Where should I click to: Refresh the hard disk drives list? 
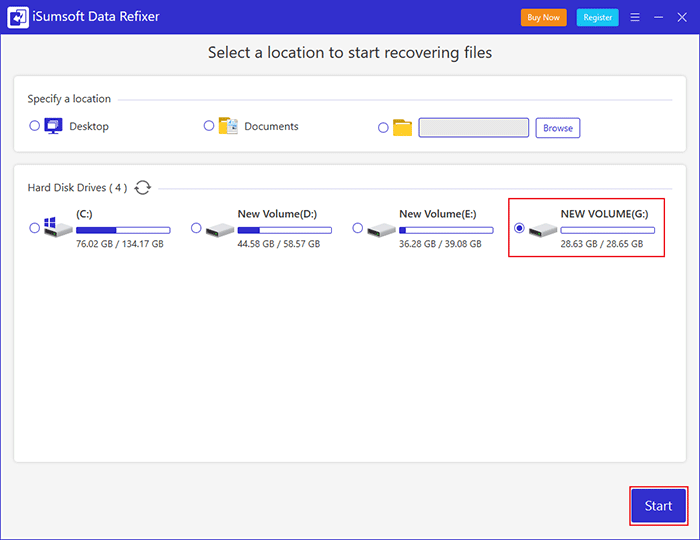click(143, 187)
